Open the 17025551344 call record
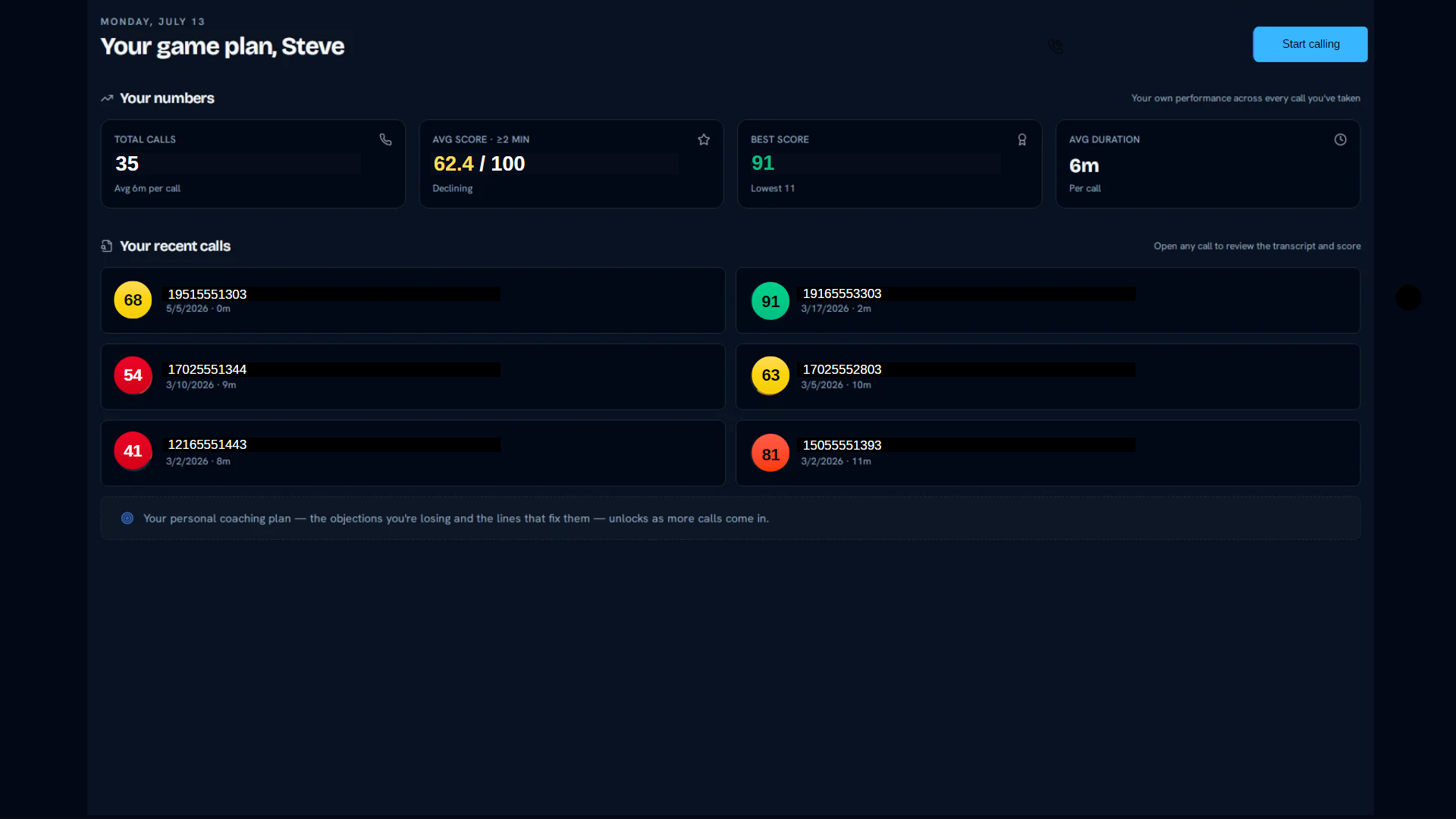The image size is (1456, 819). [413, 377]
